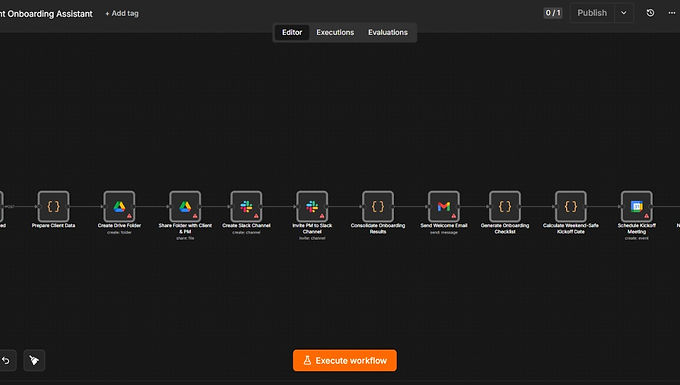This screenshot has height=385, width=680.
Task: Click the Onboarding Assistant workflow title
Action: click(x=46, y=14)
